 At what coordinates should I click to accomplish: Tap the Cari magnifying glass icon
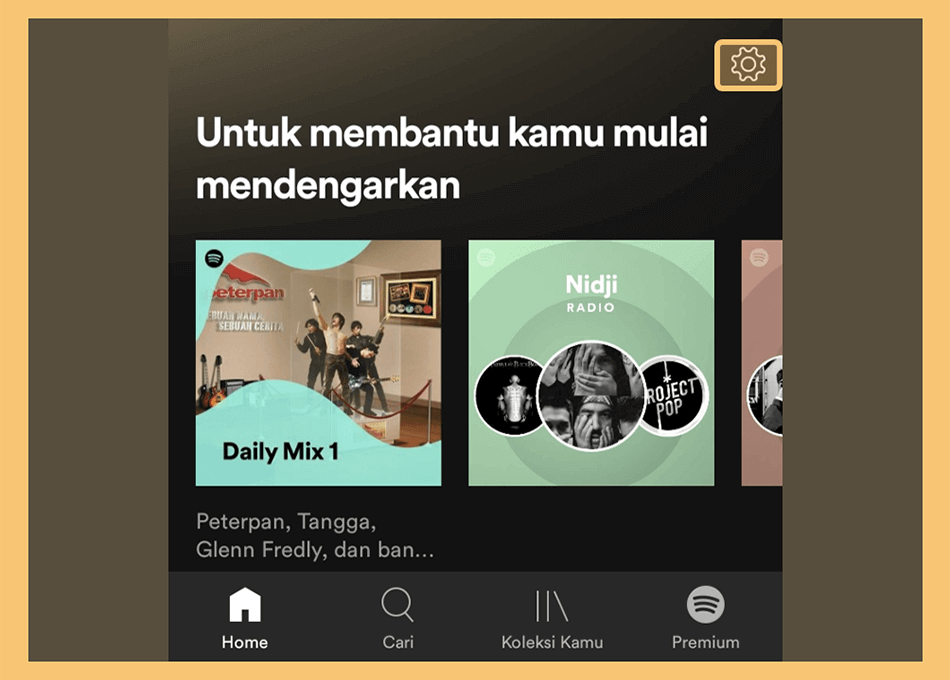(397, 604)
